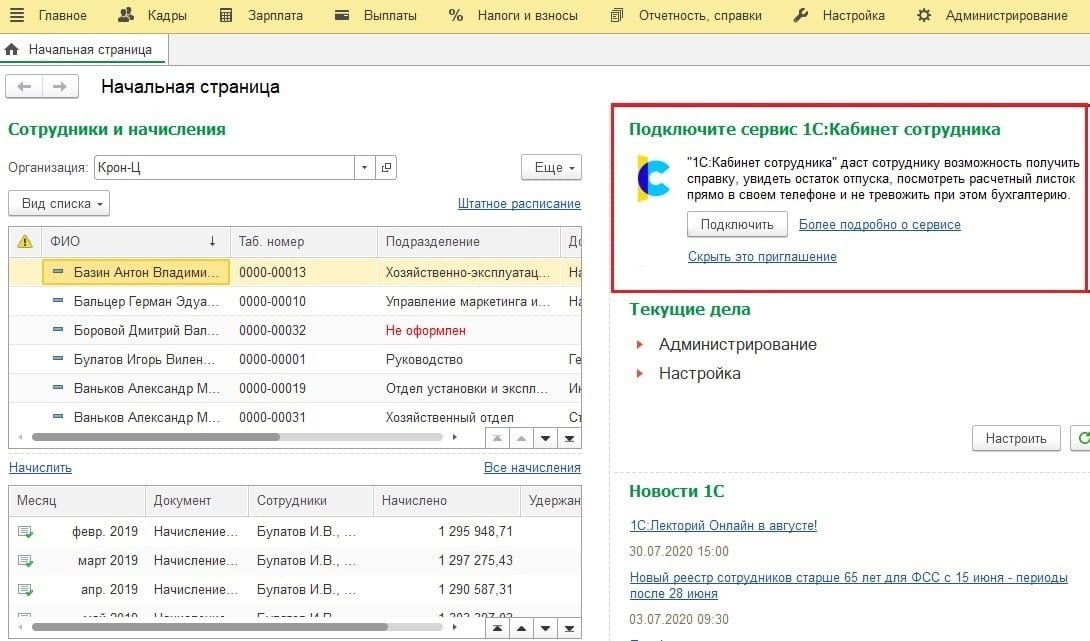Open the Штатное расписание link
This screenshot has height=641, width=1090.
[x=519, y=203]
